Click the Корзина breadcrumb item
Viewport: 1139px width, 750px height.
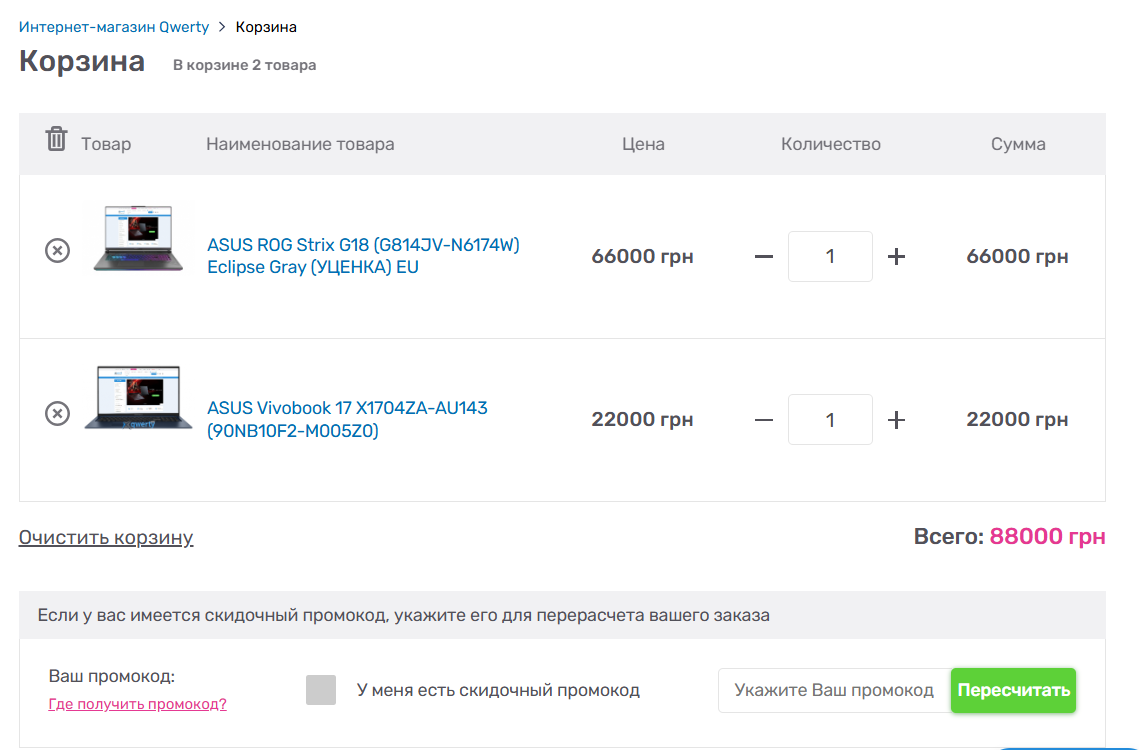[x=266, y=27]
